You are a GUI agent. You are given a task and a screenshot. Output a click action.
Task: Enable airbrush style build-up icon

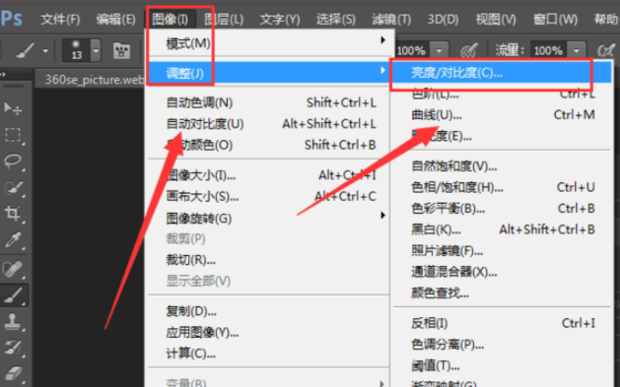[x=605, y=51]
